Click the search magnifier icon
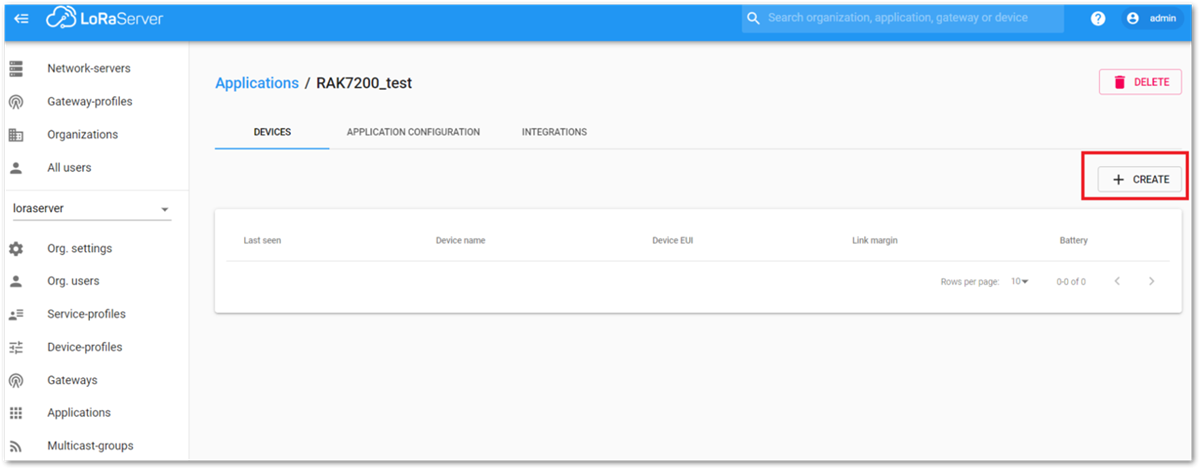1200x469 pixels. tap(754, 18)
